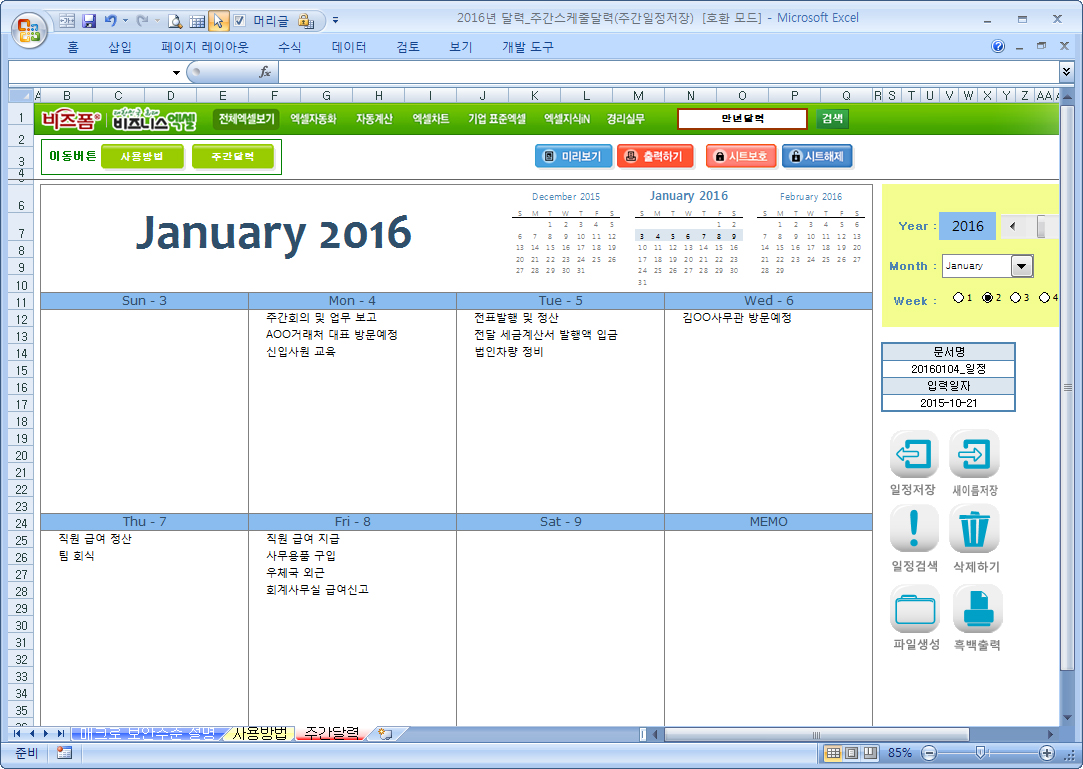Screen dimensions: 1083x769
Task: Switch to Page Layout view in status bar
Action: point(852,753)
